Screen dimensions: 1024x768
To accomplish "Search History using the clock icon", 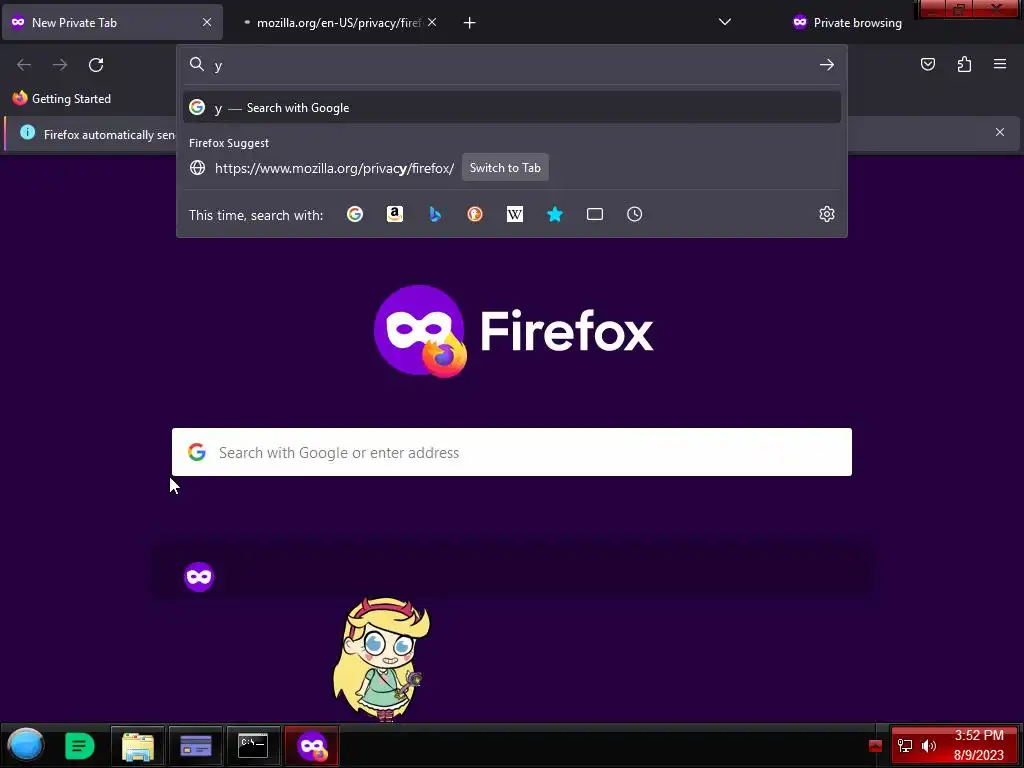I will pos(634,214).
